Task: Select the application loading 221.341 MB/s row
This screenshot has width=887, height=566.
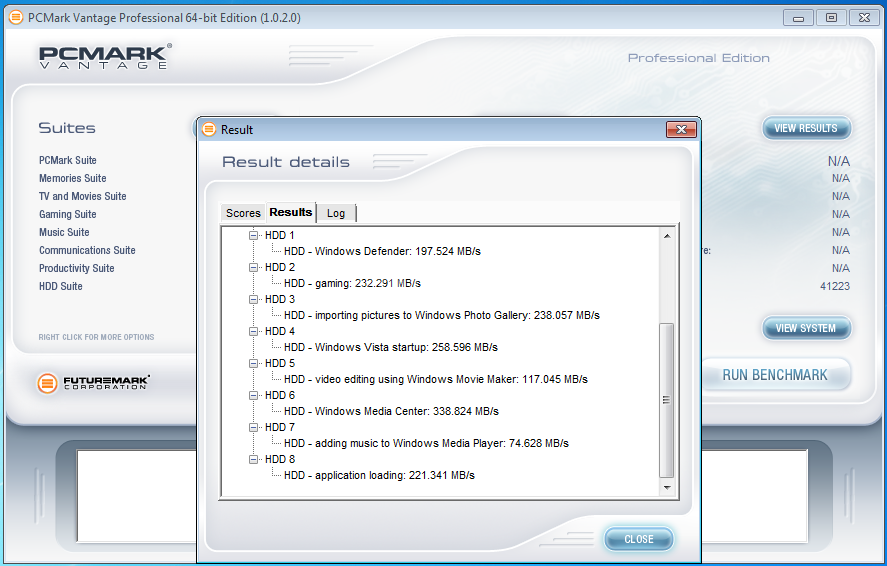Action: click(x=379, y=476)
